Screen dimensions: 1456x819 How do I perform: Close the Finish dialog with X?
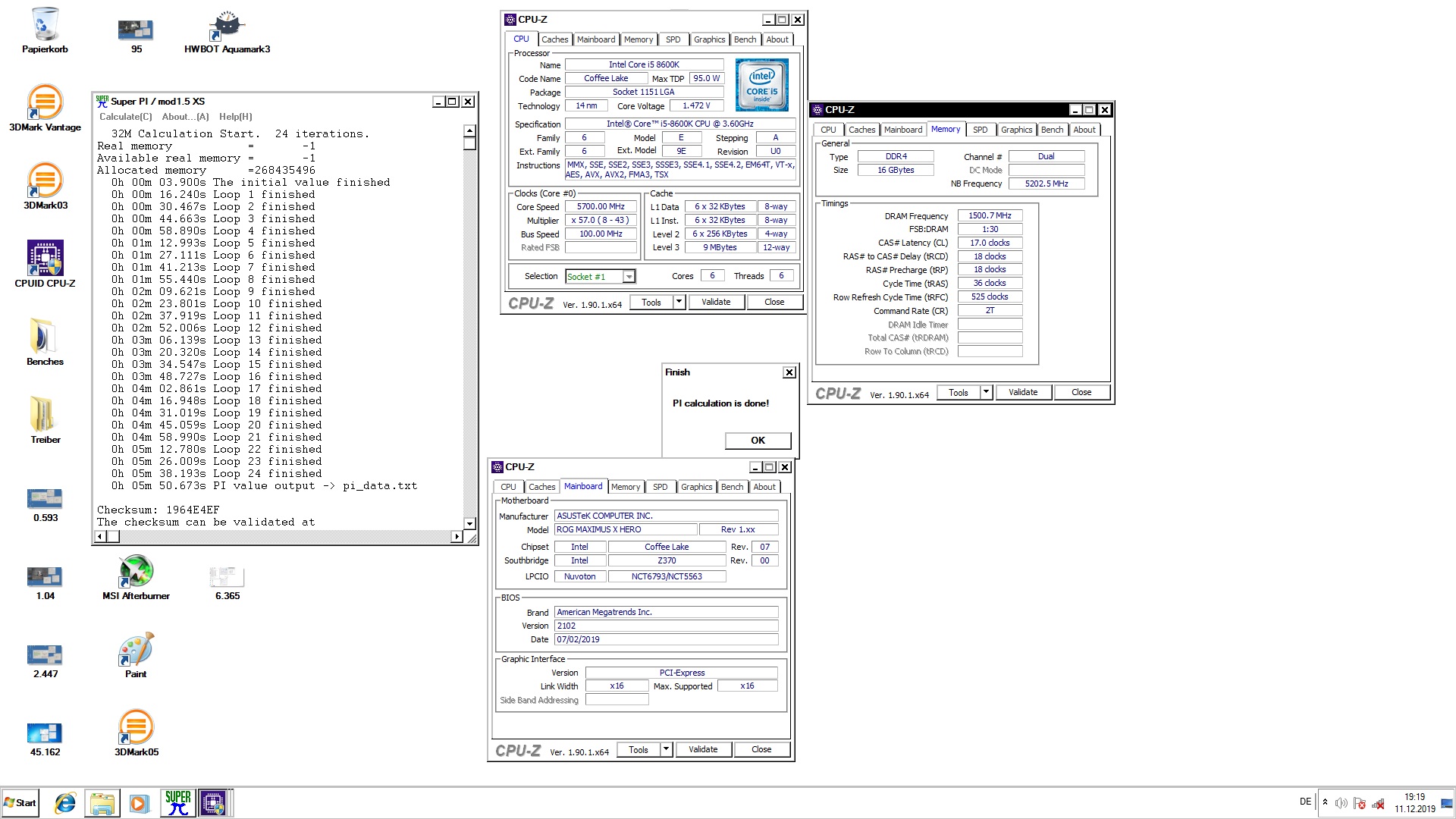pos(789,372)
